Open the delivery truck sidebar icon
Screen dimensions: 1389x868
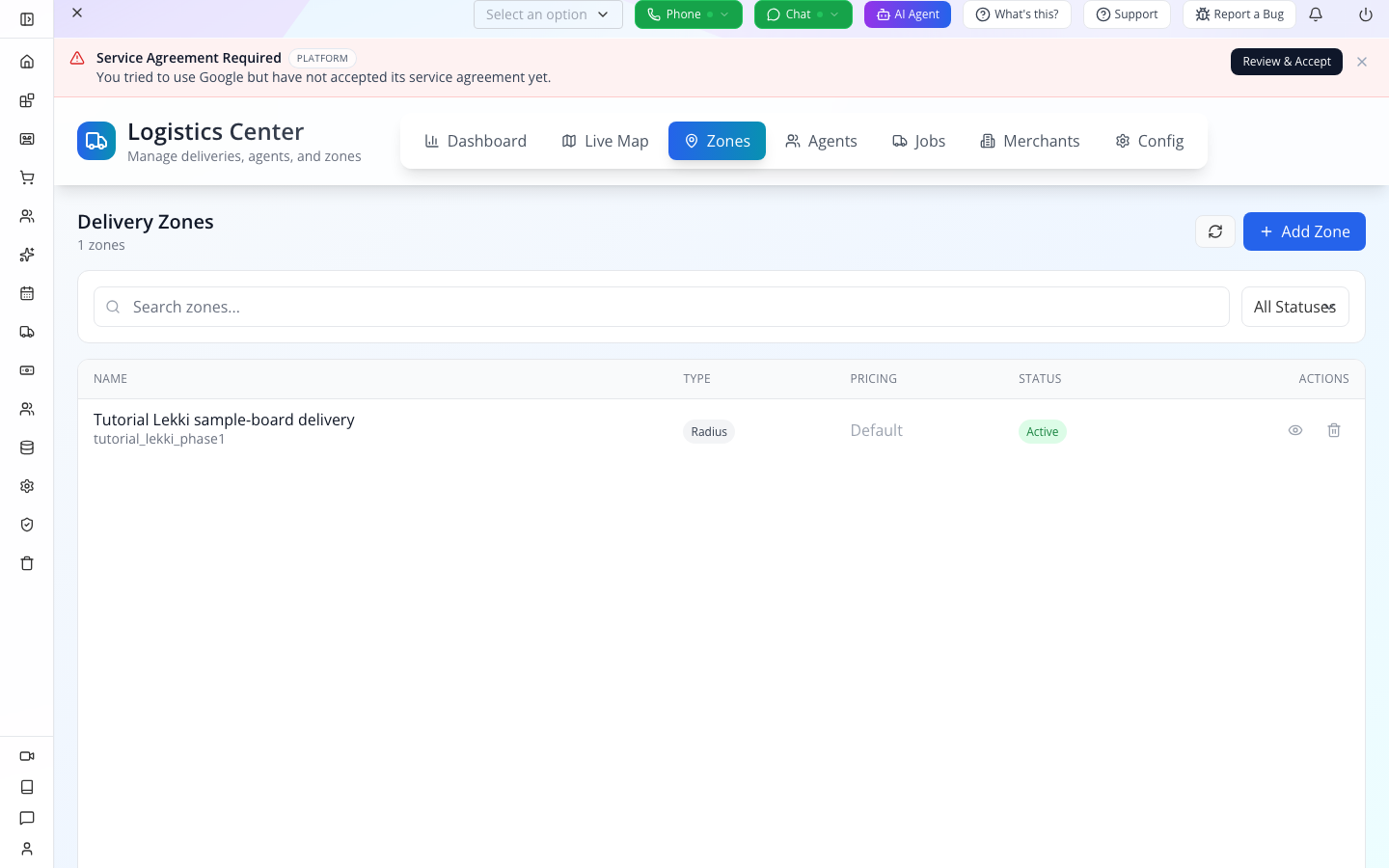pos(27,332)
